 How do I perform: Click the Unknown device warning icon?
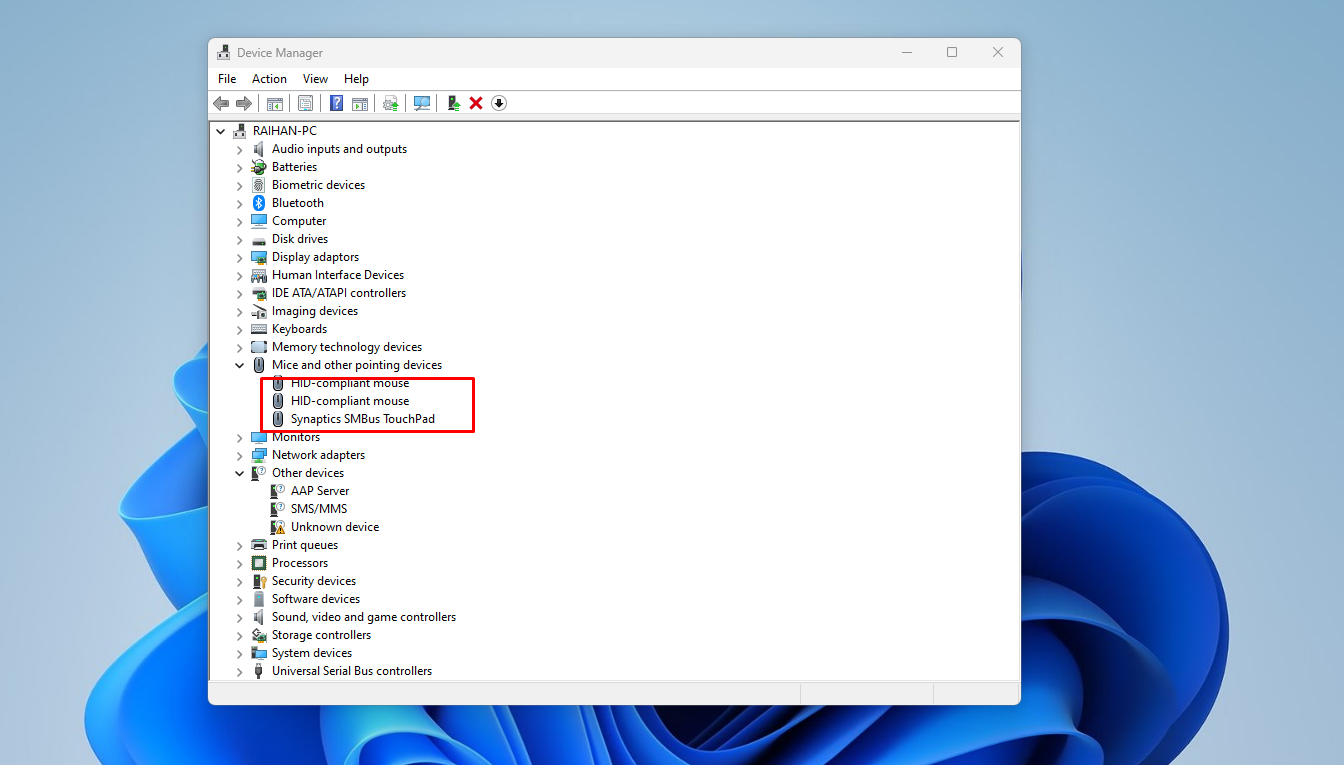[x=278, y=527]
